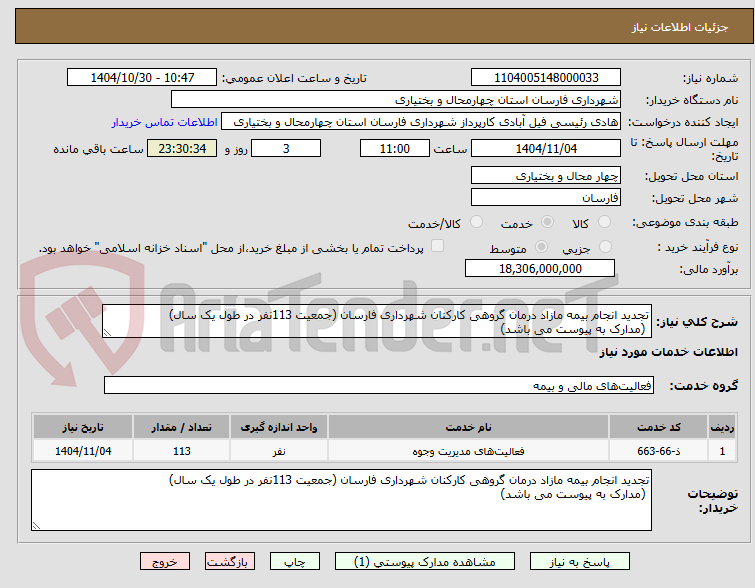
Task: Click the announcement date field 1404/10/30 - 10:47
Action: (x=142, y=78)
